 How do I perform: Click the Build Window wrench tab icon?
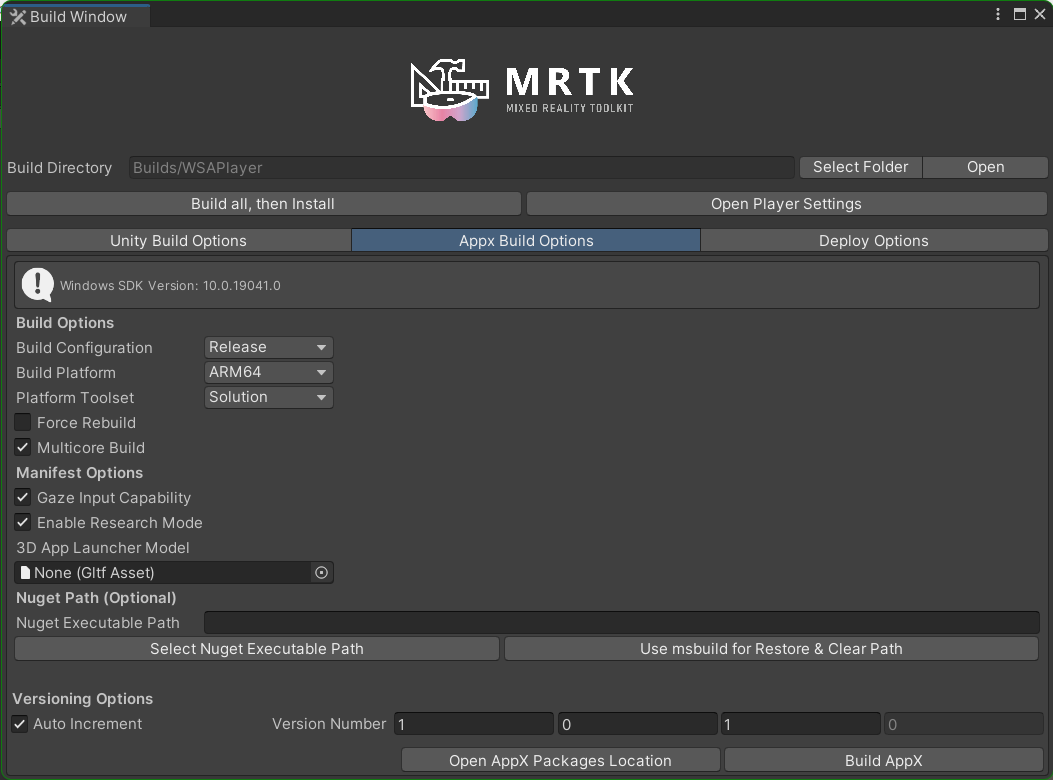(x=18, y=17)
